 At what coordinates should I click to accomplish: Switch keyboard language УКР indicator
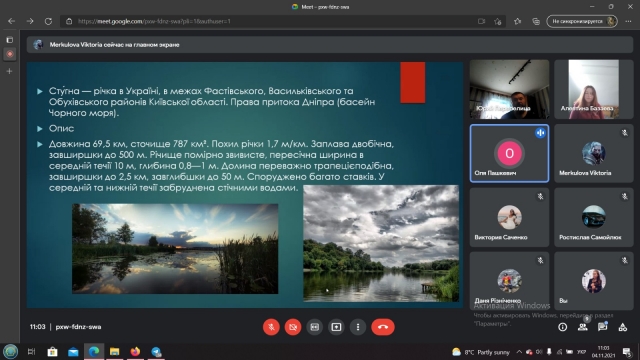click(581, 352)
